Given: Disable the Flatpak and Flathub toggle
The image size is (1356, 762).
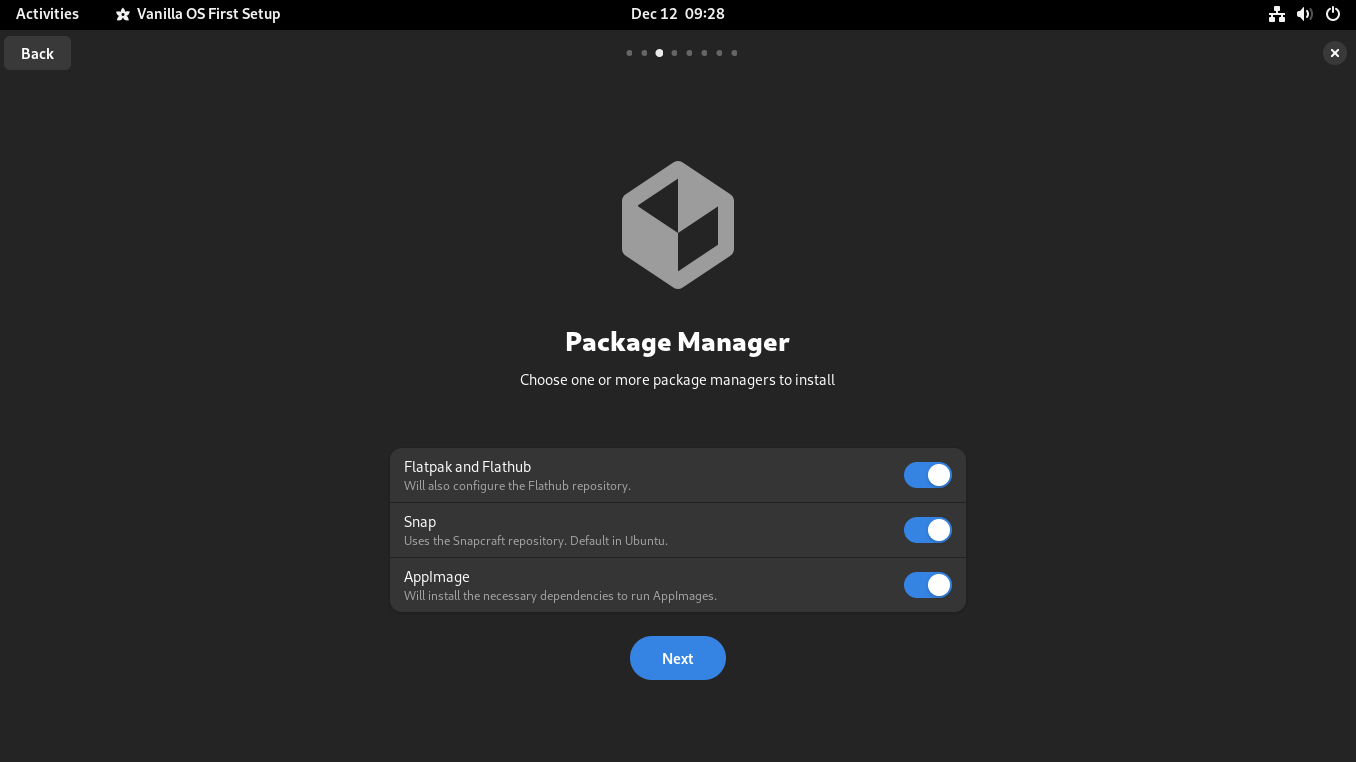Looking at the screenshot, I should [927, 475].
